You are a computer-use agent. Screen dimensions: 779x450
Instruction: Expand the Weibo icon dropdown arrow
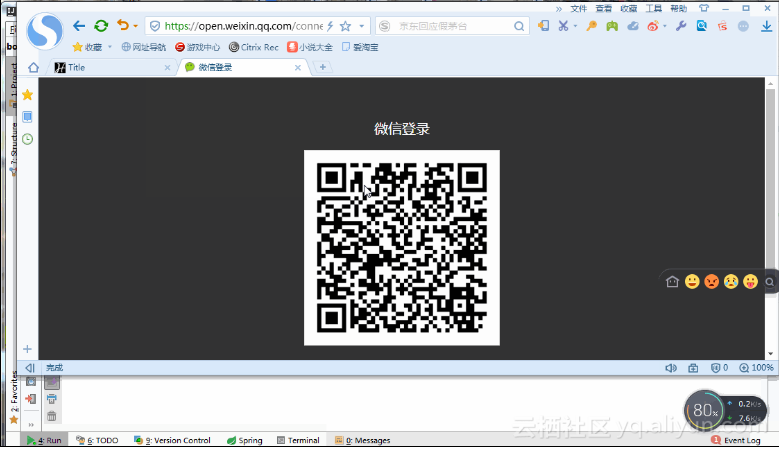(665, 26)
